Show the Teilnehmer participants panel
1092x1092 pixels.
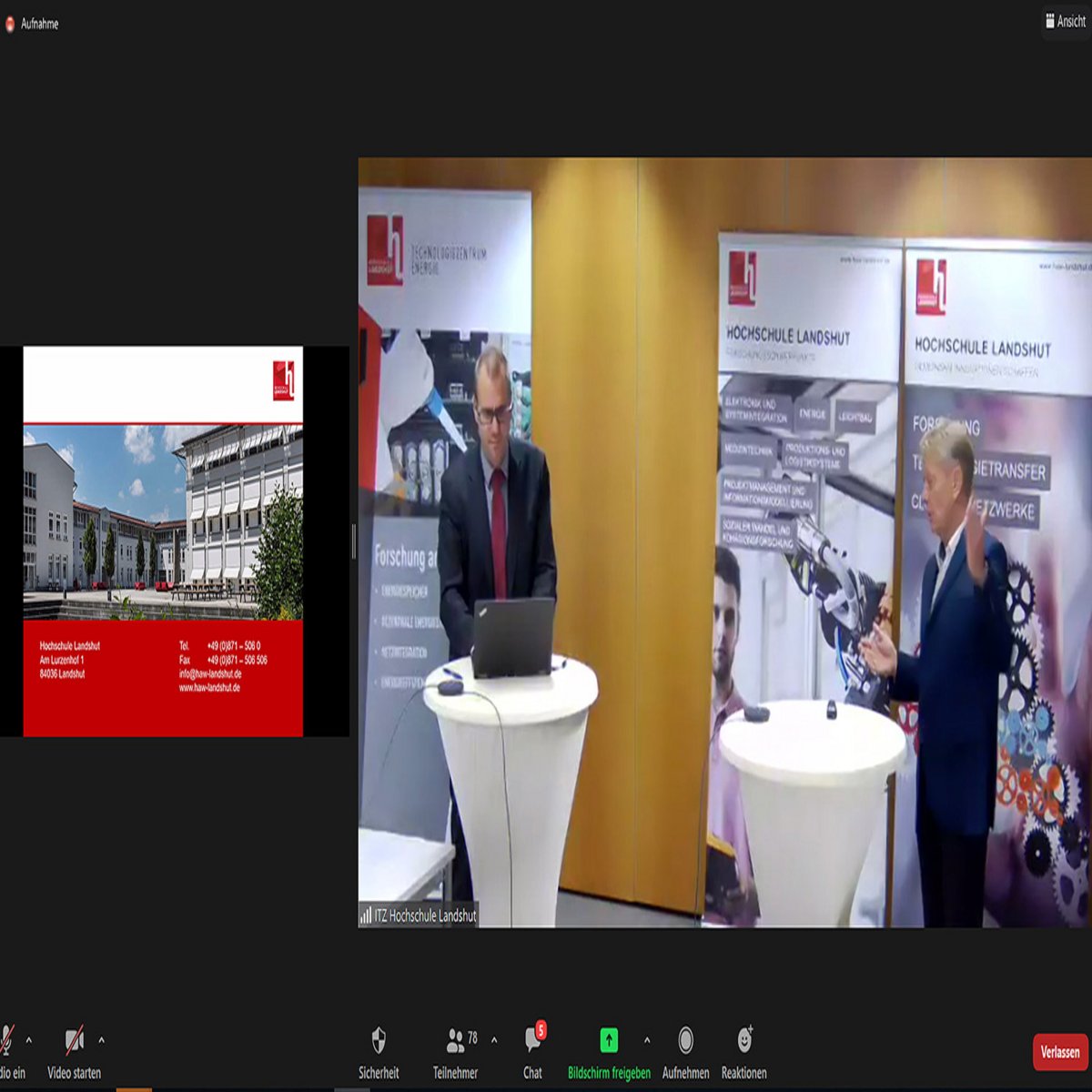tap(455, 1052)
